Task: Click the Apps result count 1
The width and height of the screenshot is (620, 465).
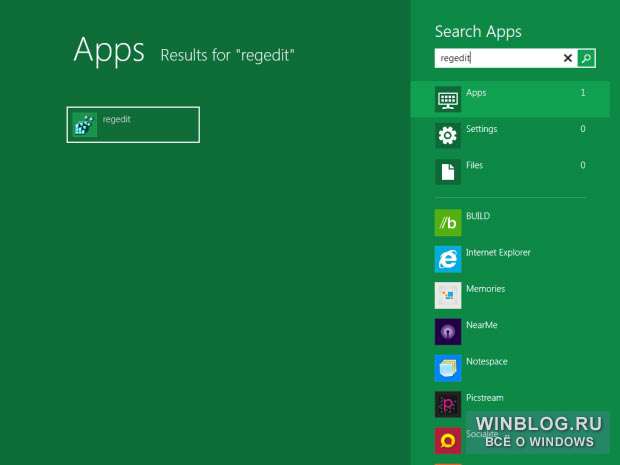Action: (582, 93)
